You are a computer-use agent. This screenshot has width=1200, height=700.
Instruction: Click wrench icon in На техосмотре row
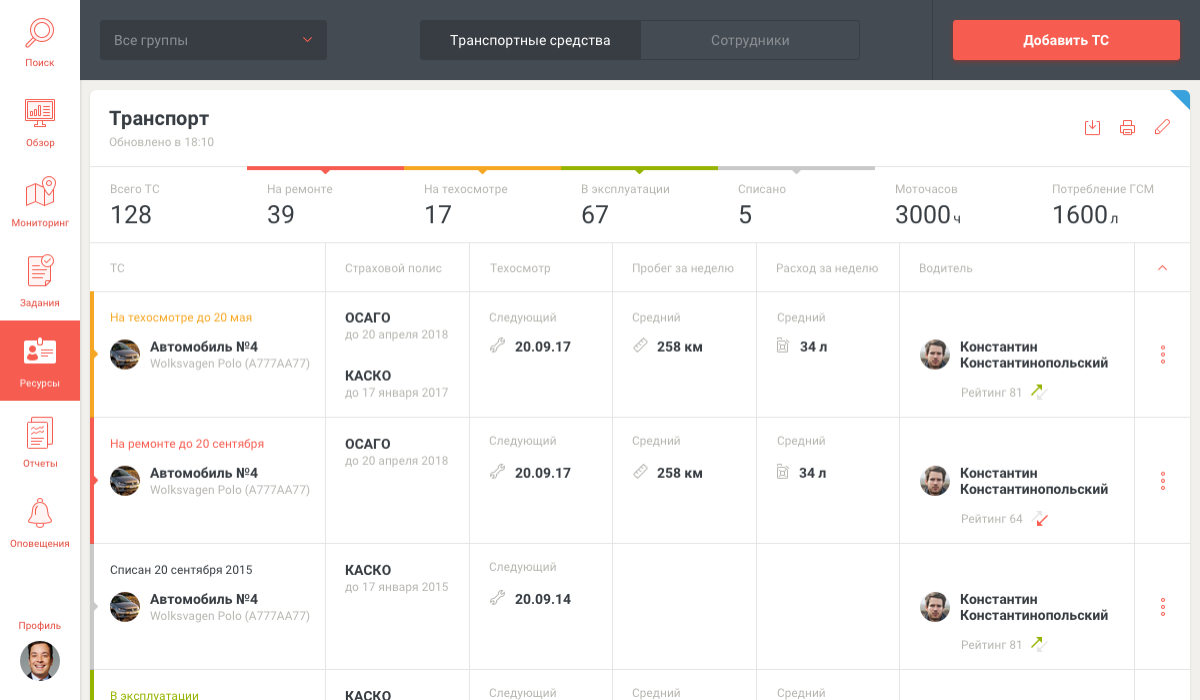[497, 346]
